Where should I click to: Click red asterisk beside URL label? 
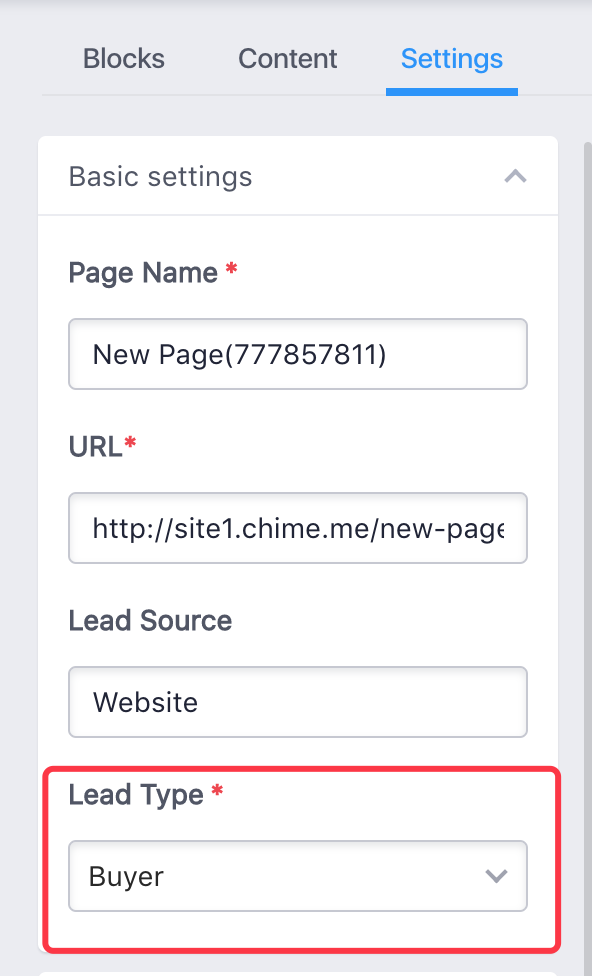pos(130,443)
